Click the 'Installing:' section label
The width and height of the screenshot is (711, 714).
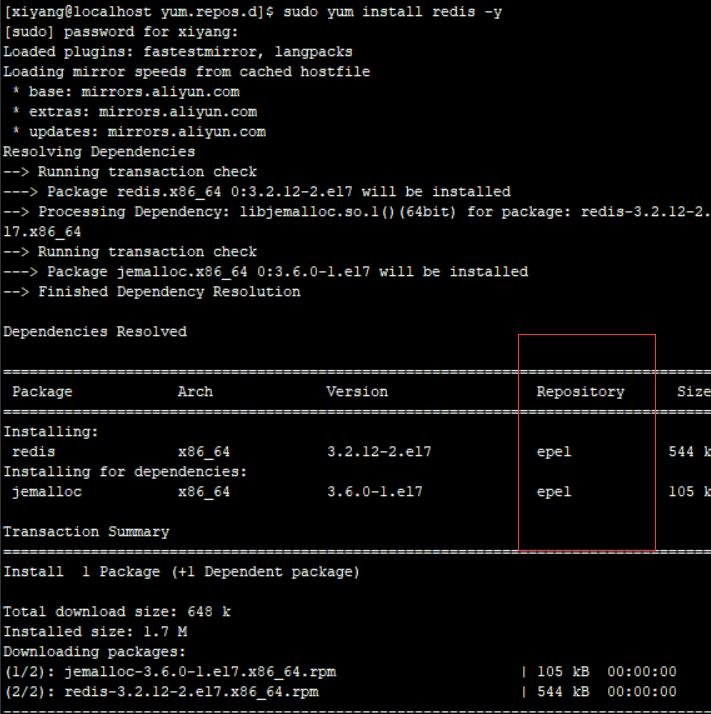pos(51,432)
